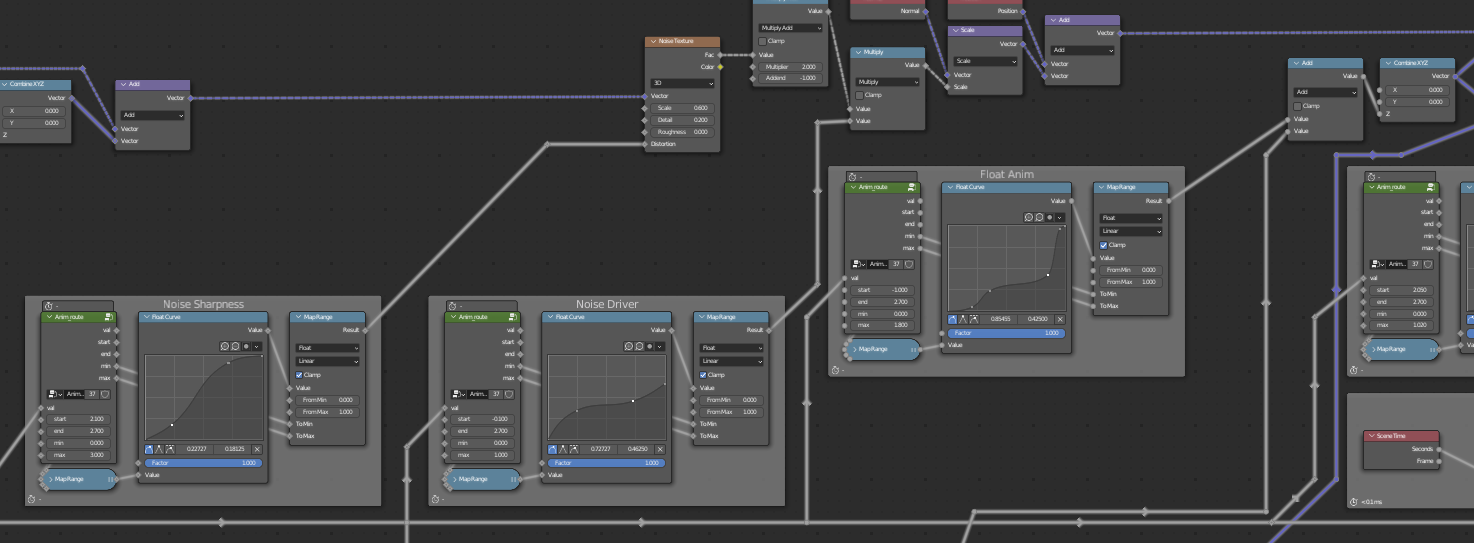Delete selected curve point in Noise Driver
Screen dimensions: 1474x543
pos(659,449)
